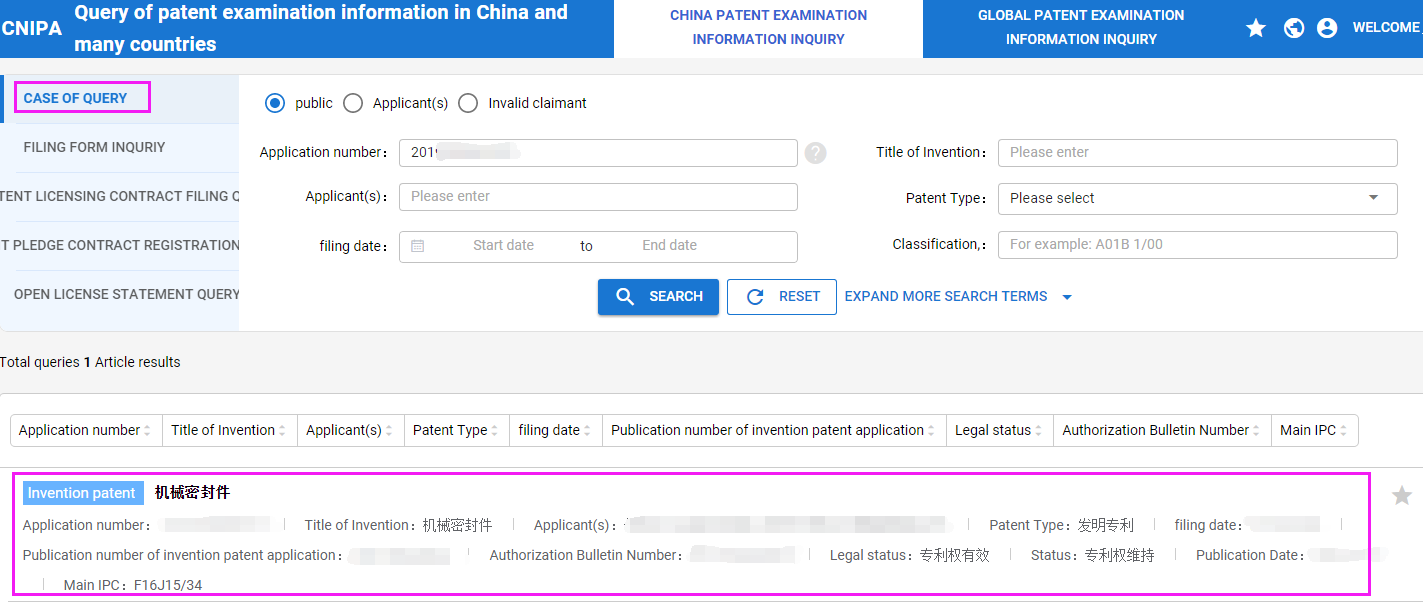Image resolution: width=1423 pixels, height=611 pixels.
Task: Open the globe language icon
Action: pos(1294,28)
